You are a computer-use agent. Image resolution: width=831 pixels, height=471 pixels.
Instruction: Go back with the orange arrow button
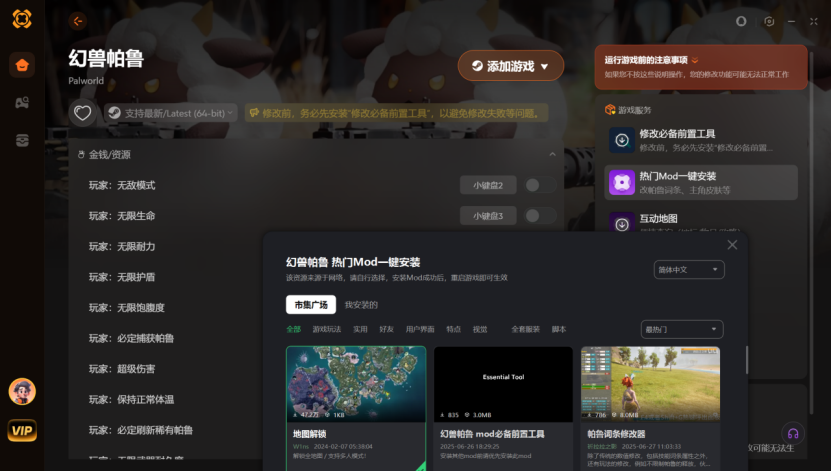click(78, 21)
